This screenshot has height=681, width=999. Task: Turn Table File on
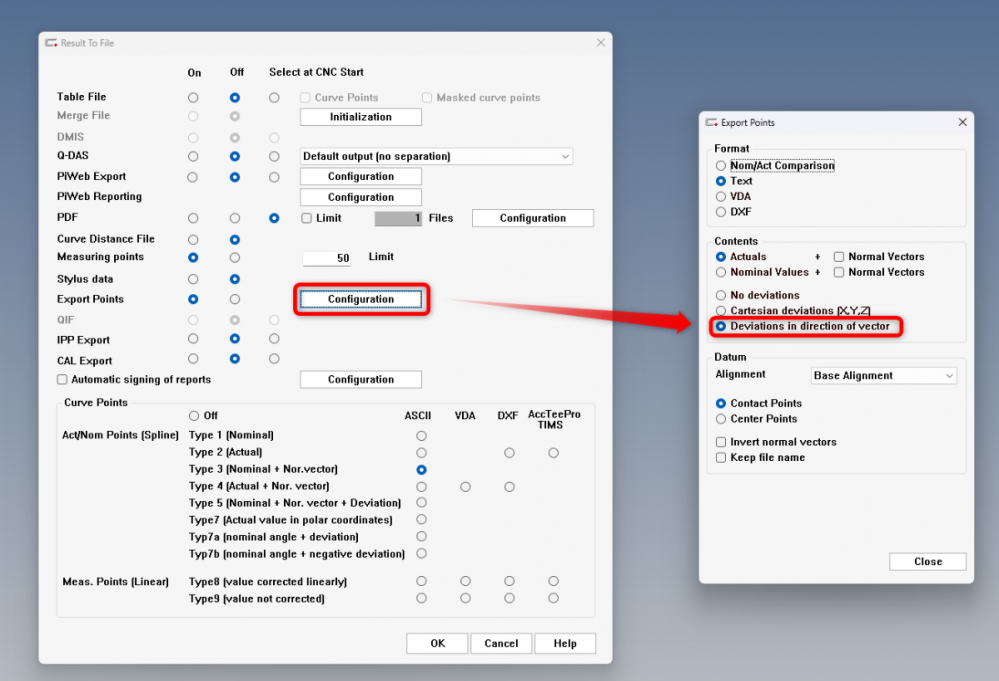click(x=193, y=97)
